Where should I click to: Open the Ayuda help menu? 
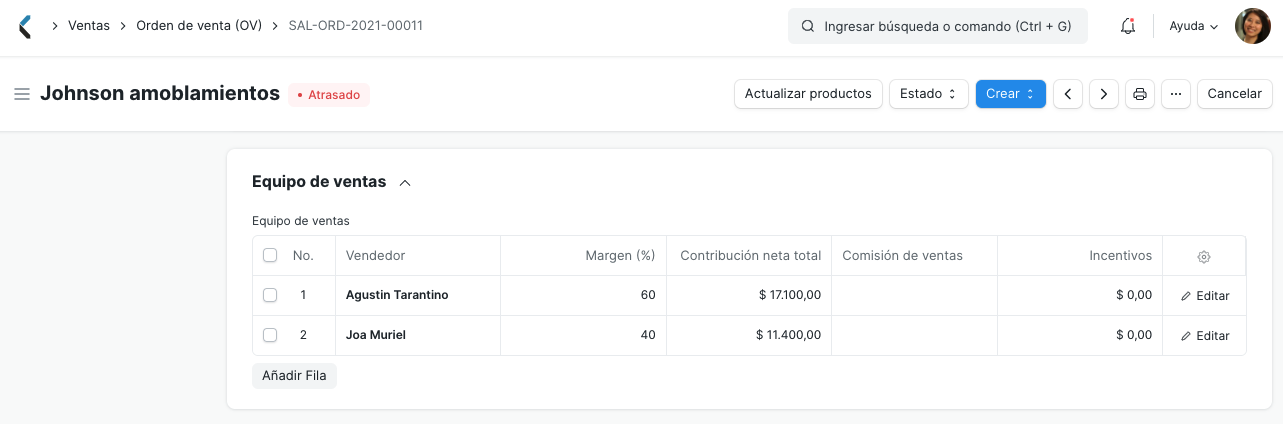1194,26
